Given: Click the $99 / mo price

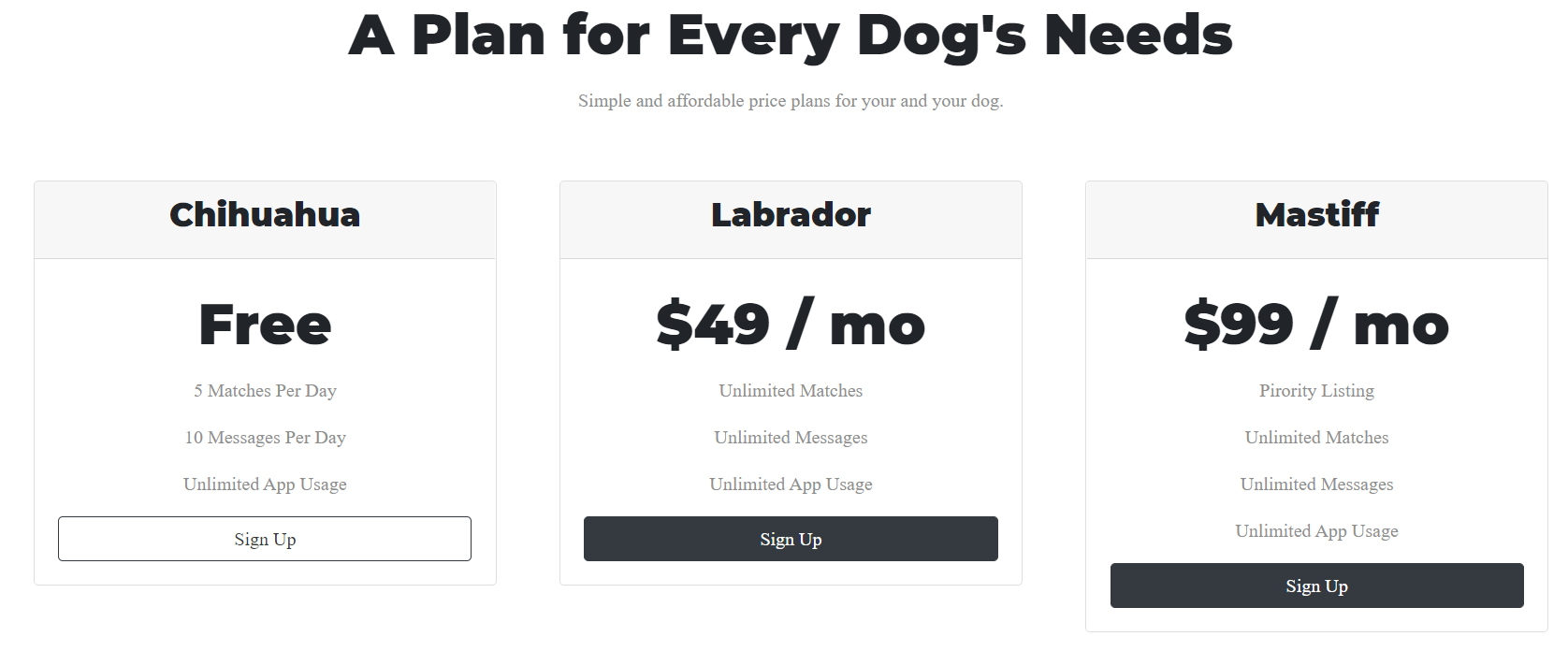Looking at the screenshot, I should 1316,325.
